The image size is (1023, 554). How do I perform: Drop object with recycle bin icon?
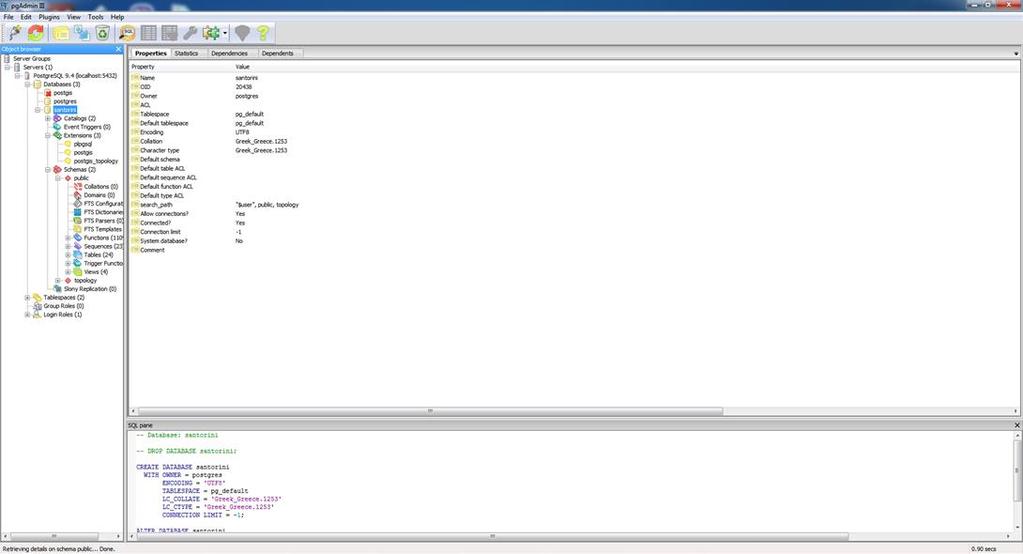[103, 33]
